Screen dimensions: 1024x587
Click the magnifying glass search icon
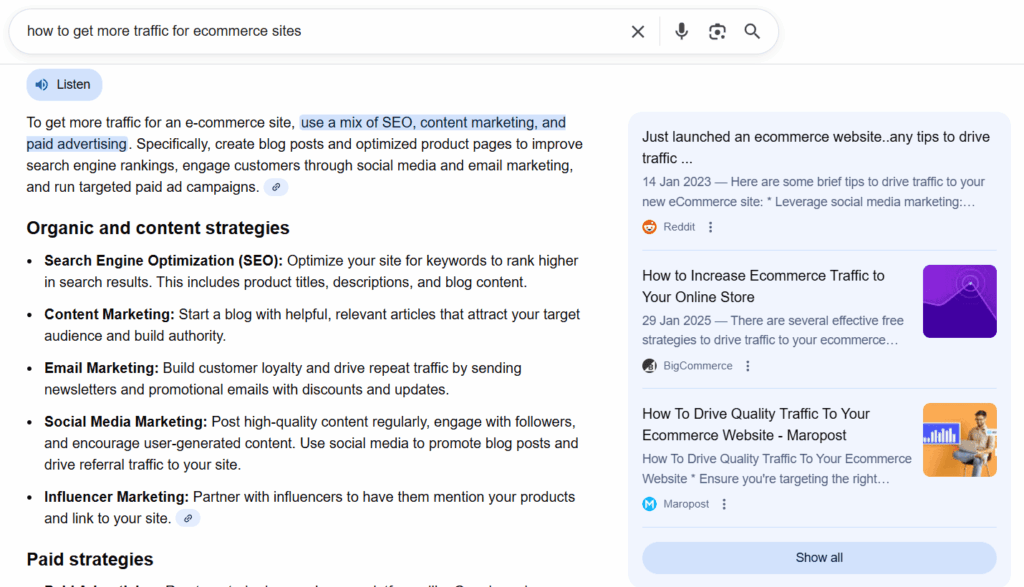tap(752, 31)
